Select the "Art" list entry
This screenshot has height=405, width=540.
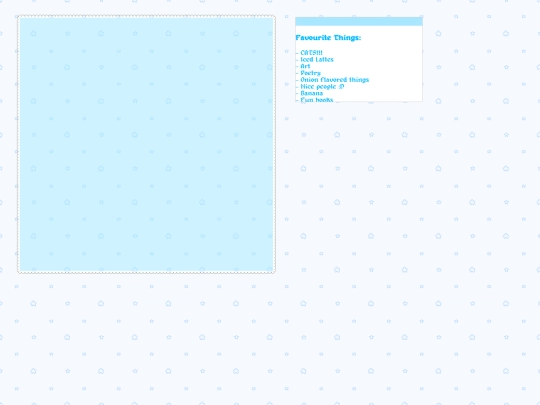(x=305, y=66)
